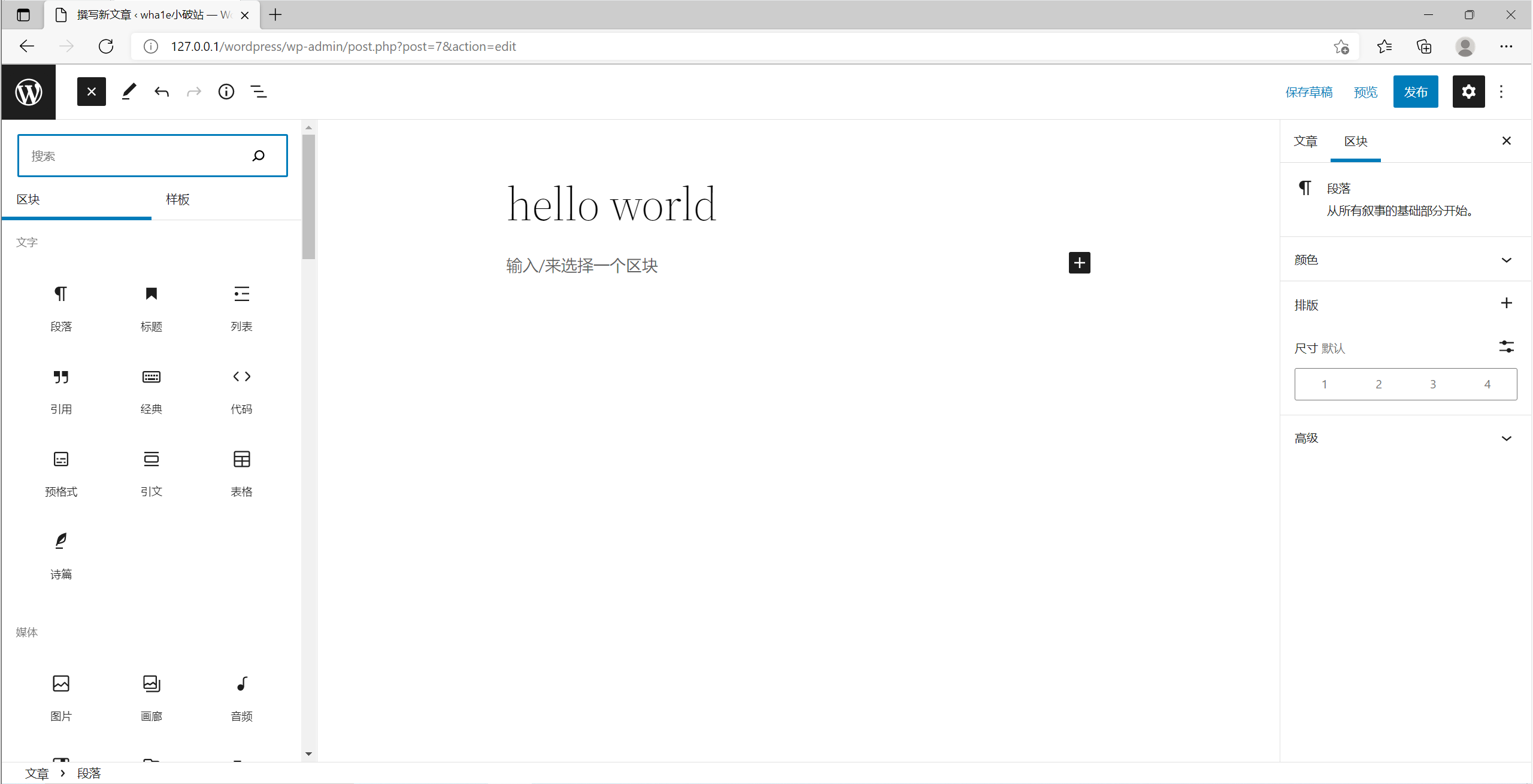The width and height of the screenshot is (1533, 784).
Task: Insert a List (列表) block
Action: [241, 307]
